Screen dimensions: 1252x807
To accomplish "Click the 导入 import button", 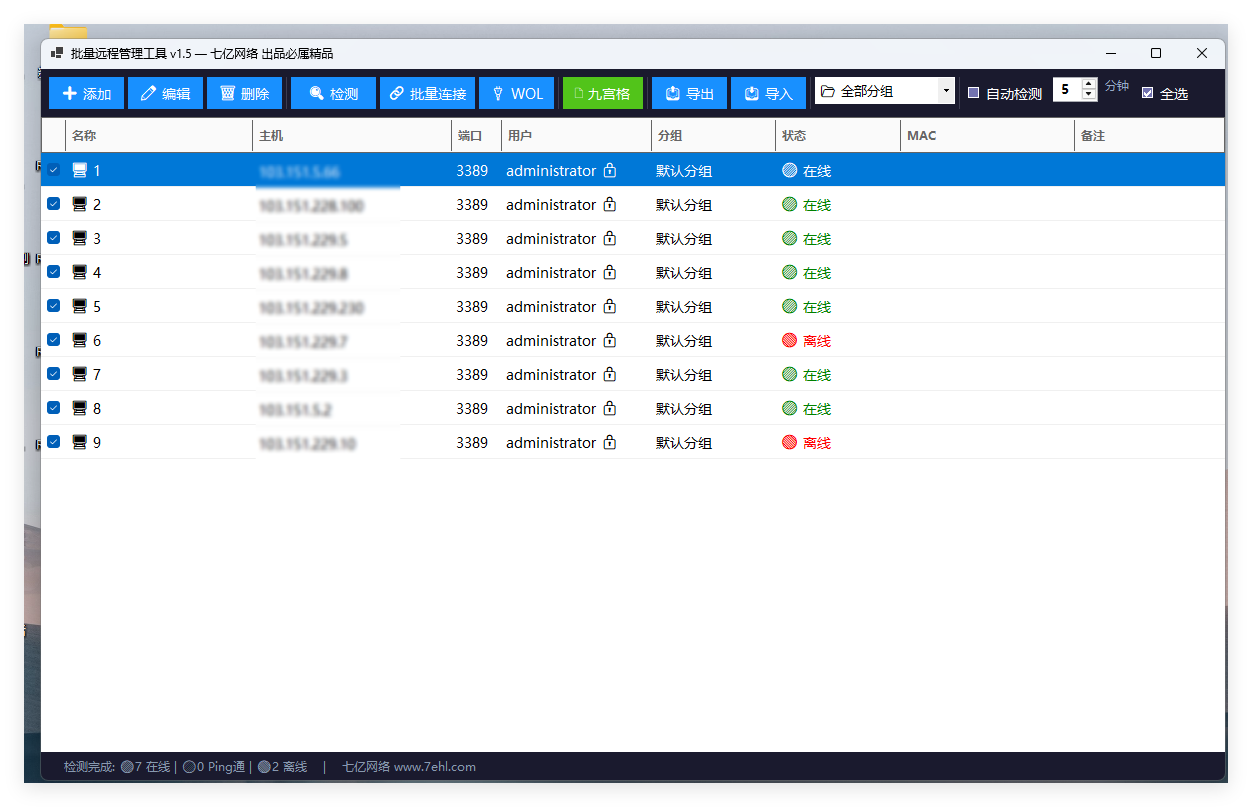I will pos(768,93).
